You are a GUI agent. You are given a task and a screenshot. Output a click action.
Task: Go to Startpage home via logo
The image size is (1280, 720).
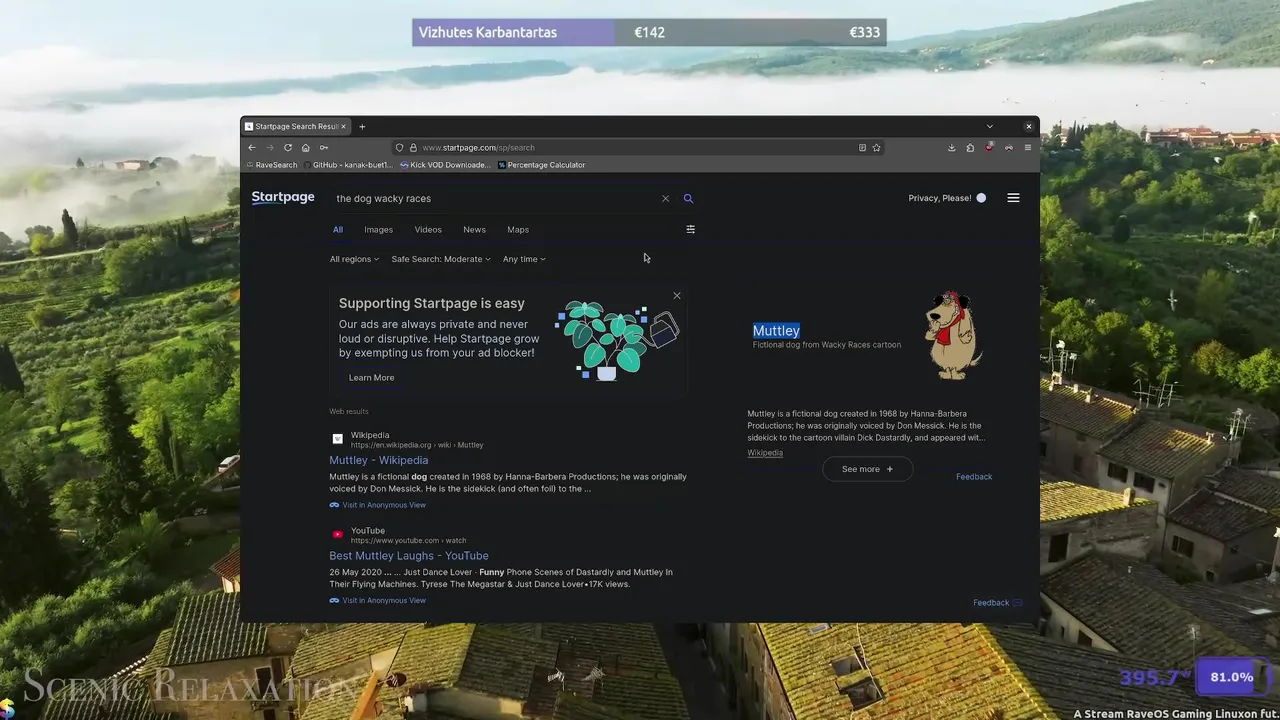pos(283,198)
